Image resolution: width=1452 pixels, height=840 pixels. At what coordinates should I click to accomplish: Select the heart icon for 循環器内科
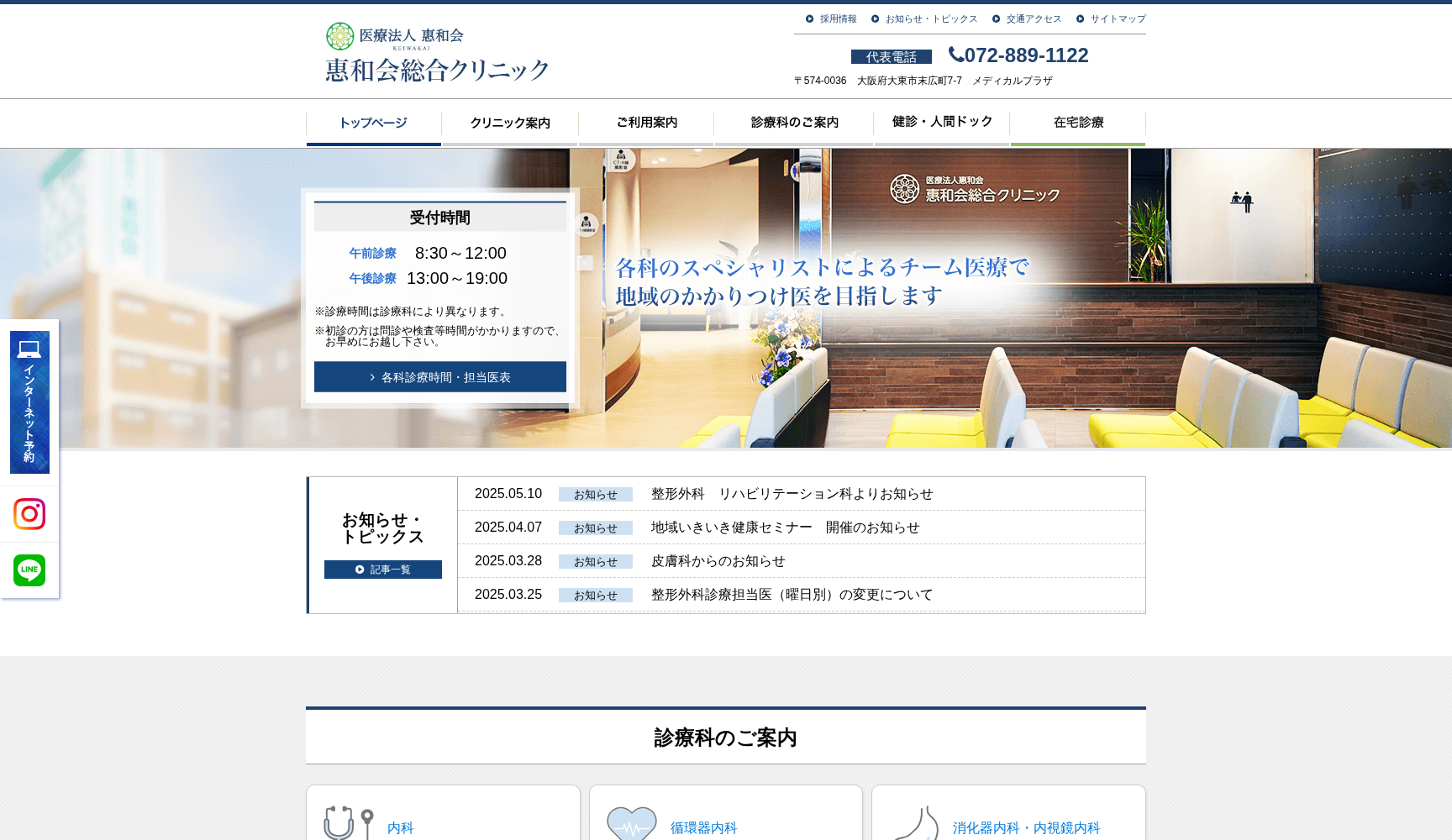click(629, 825)
